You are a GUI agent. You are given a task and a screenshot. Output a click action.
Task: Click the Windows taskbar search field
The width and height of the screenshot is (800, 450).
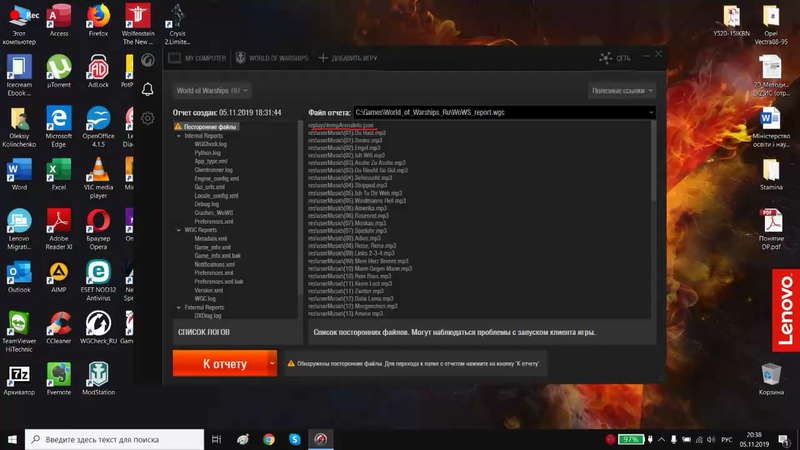(x=114, y=439)
